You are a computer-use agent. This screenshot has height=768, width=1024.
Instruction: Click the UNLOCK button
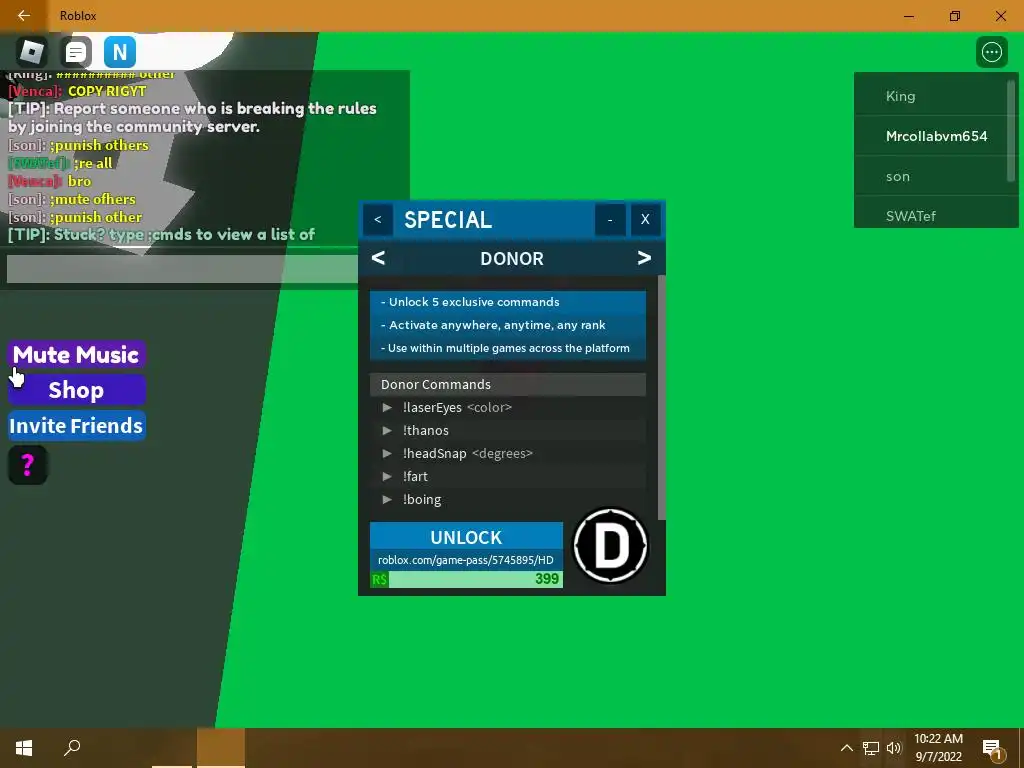tap(466, 537)
